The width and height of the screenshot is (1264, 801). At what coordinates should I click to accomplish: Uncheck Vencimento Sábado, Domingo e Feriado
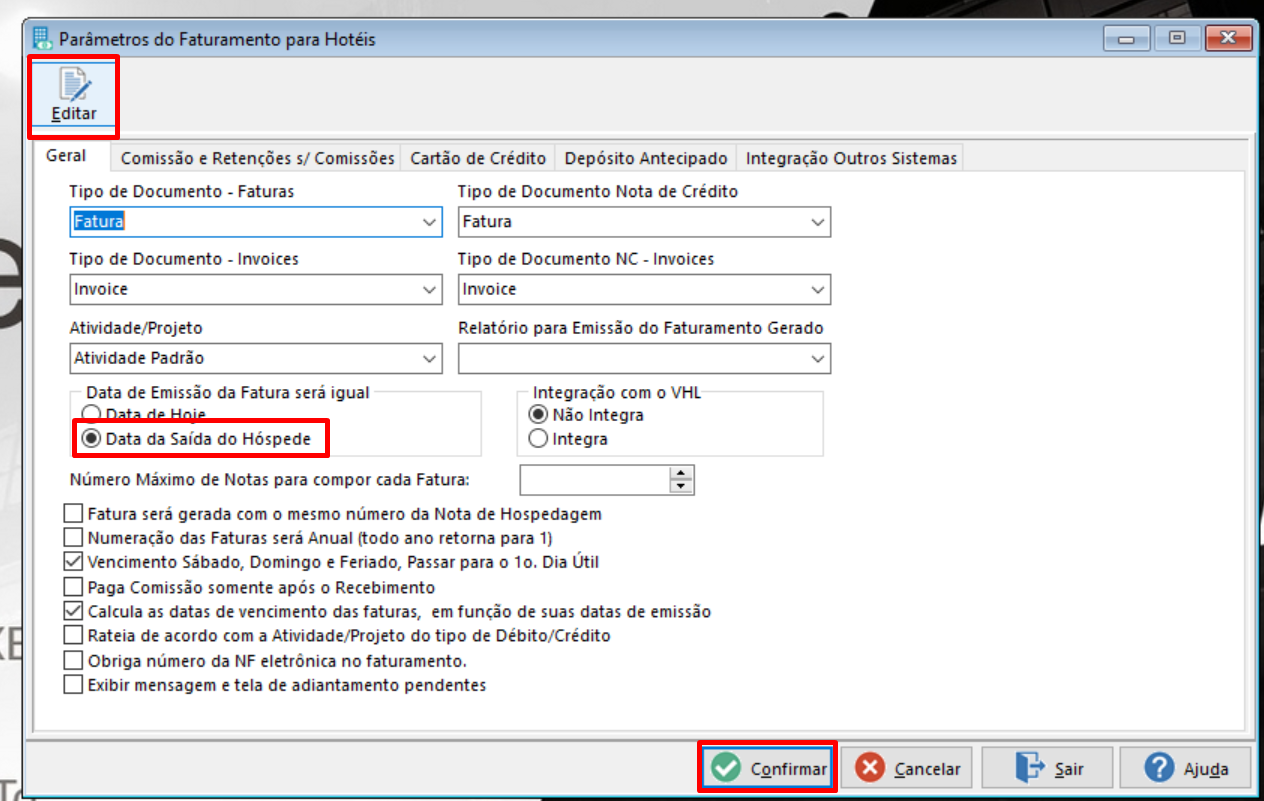(73, 562)
